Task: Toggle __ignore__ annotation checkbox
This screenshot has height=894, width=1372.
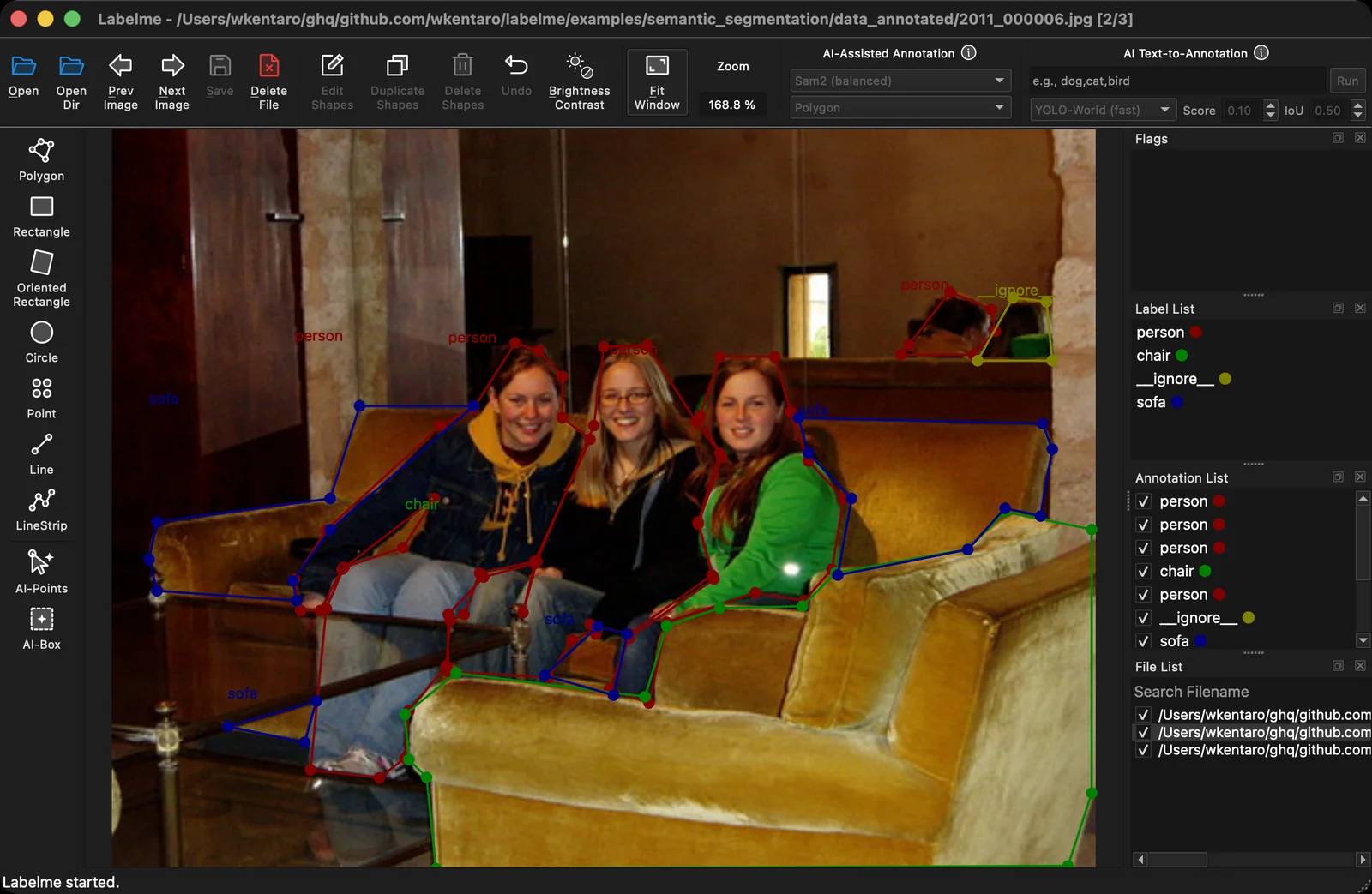Action: click(1143, 618)
